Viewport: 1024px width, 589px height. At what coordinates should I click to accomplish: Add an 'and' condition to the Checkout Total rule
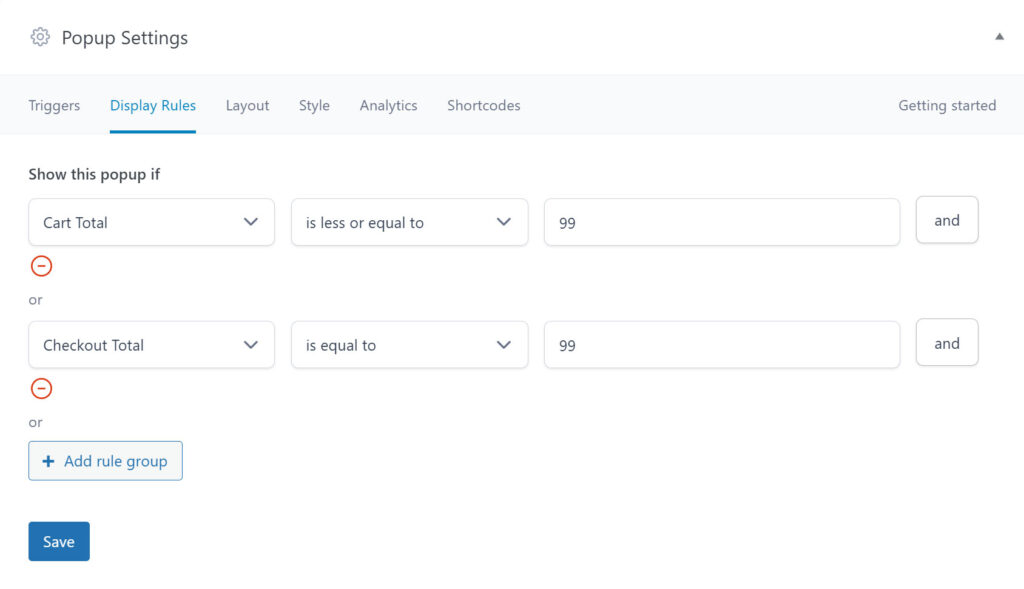(x=946, y=343)
